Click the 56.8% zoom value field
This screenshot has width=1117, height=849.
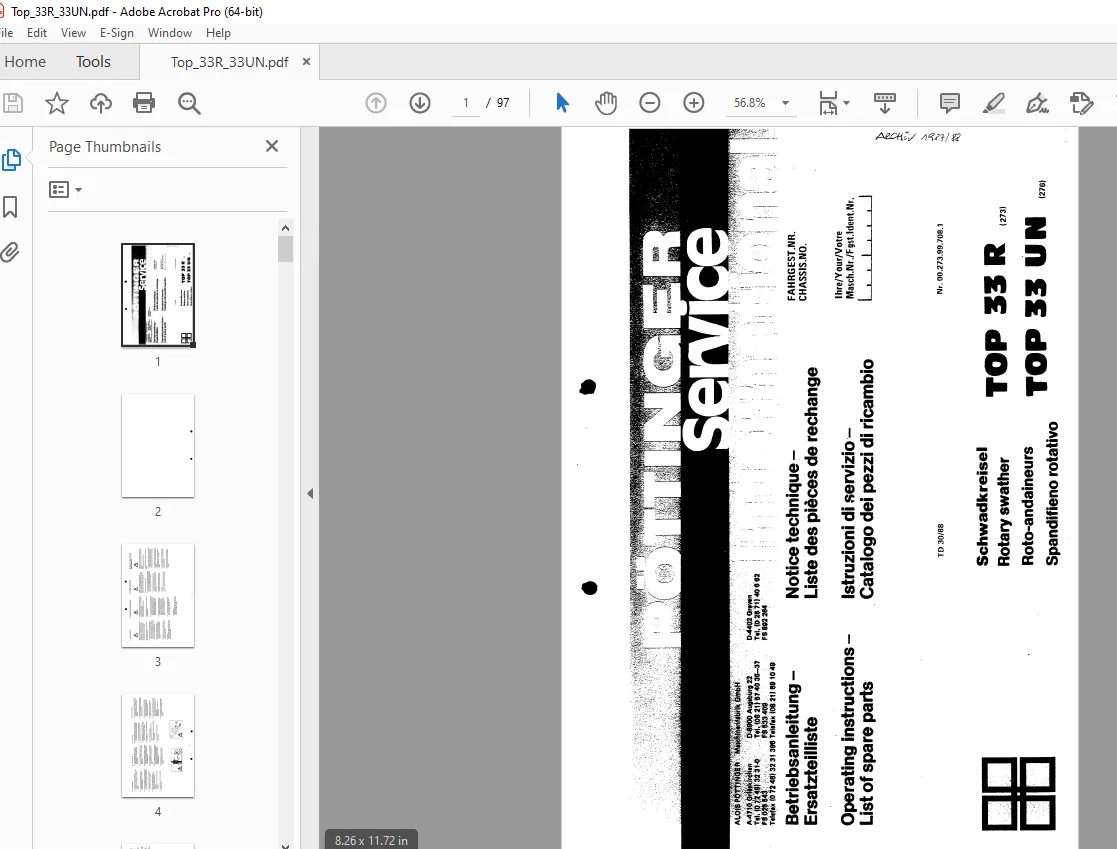750,103
